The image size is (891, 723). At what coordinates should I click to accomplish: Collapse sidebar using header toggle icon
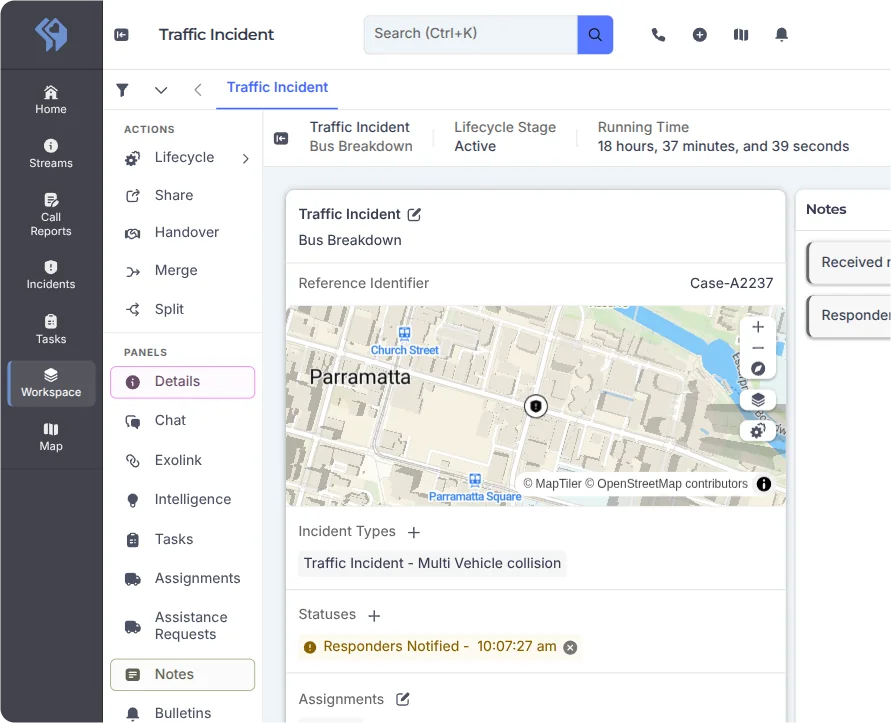122,35
